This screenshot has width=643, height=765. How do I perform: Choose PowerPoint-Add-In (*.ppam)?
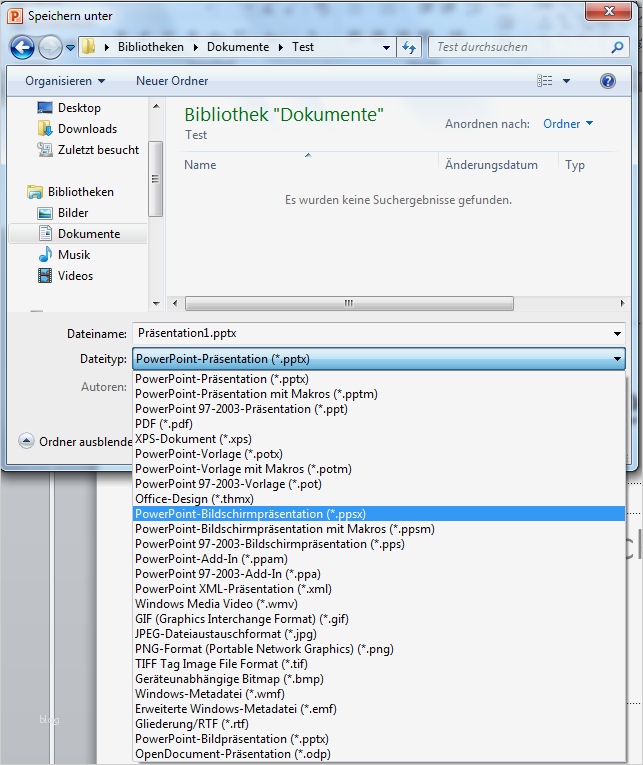pyautogui.click(x=379, y=559)
